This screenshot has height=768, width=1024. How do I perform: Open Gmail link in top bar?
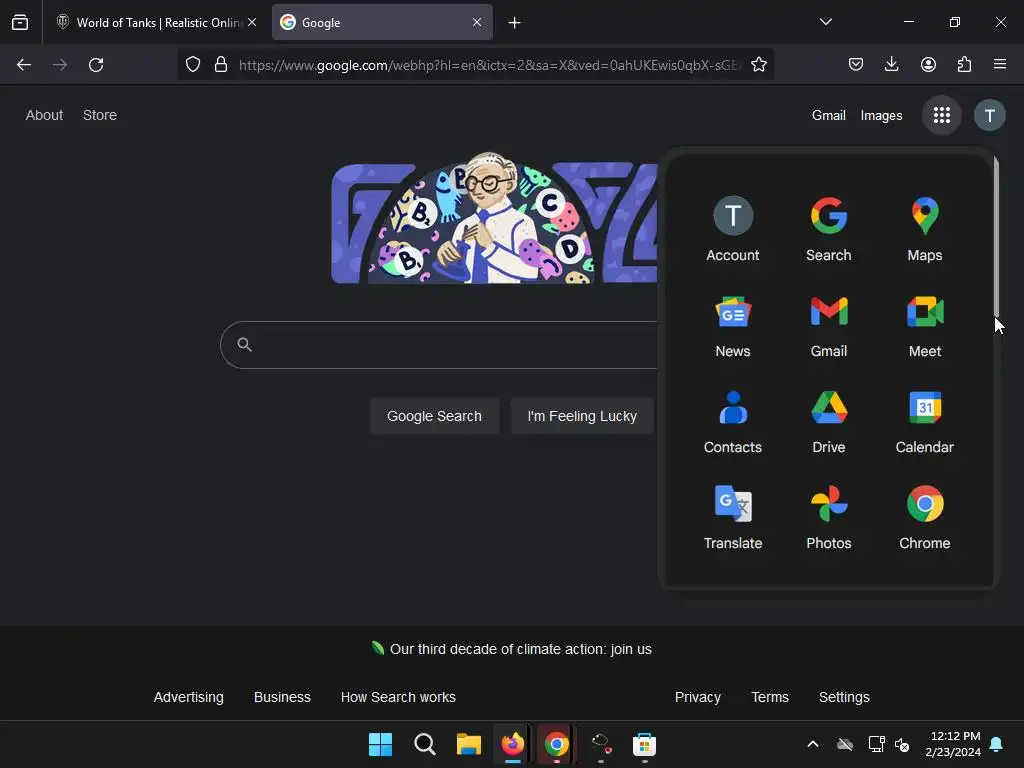coord(829,116)
